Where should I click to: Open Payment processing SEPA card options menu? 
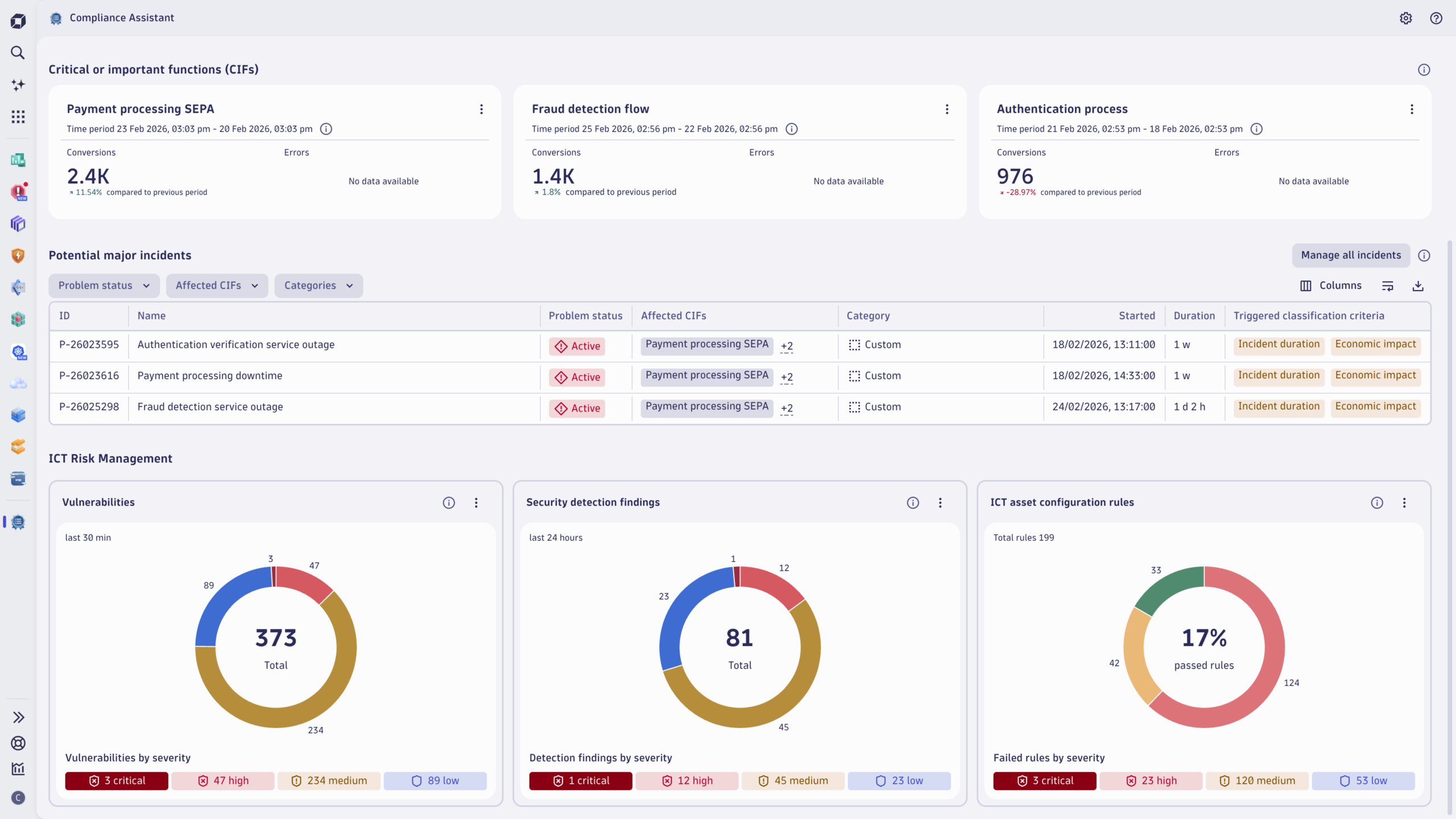pyautogui.click(x=481, y=109)
